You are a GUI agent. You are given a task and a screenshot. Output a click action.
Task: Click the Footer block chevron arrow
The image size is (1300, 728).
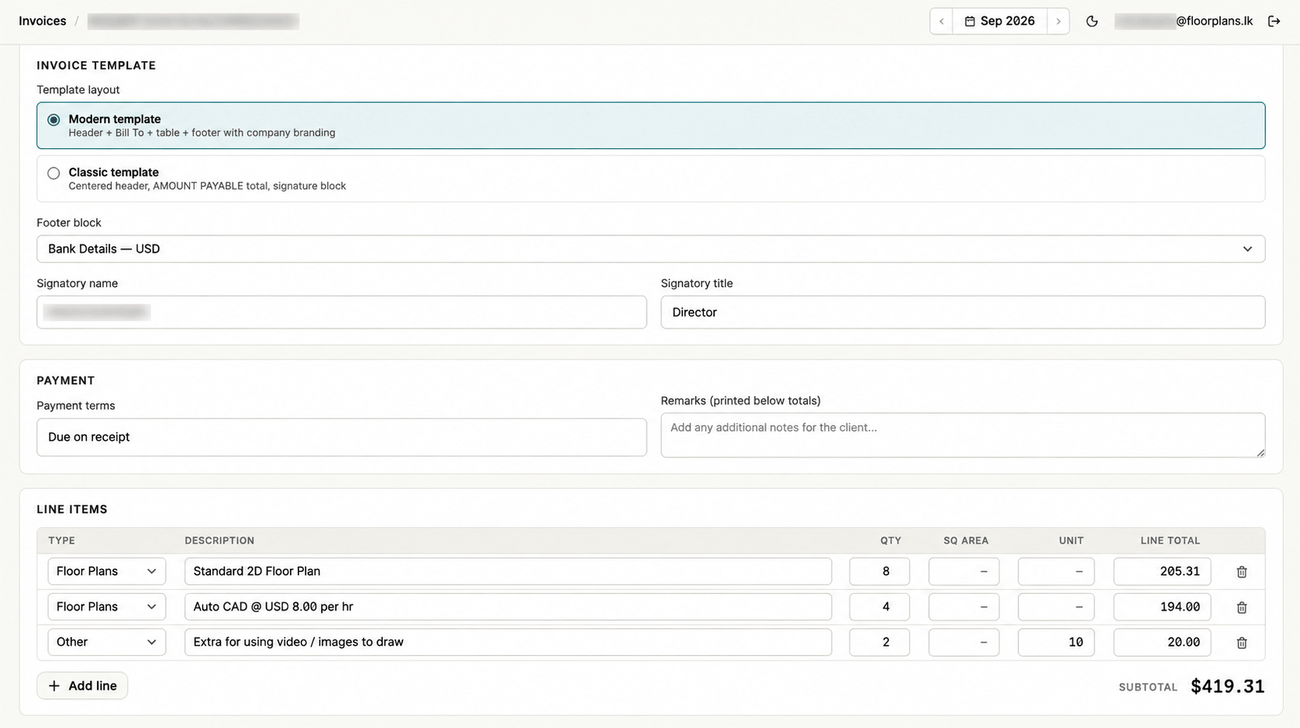pyautogui.click(x=1247, y=249)
